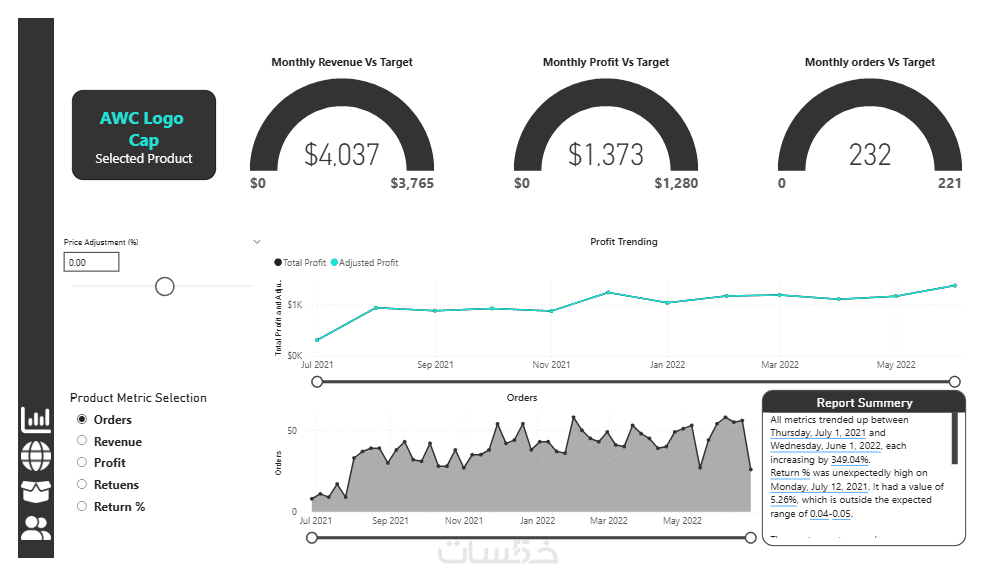Click the Price Adjustment value input box
Viewport: 996px width, 576px height.
(91, 262)
